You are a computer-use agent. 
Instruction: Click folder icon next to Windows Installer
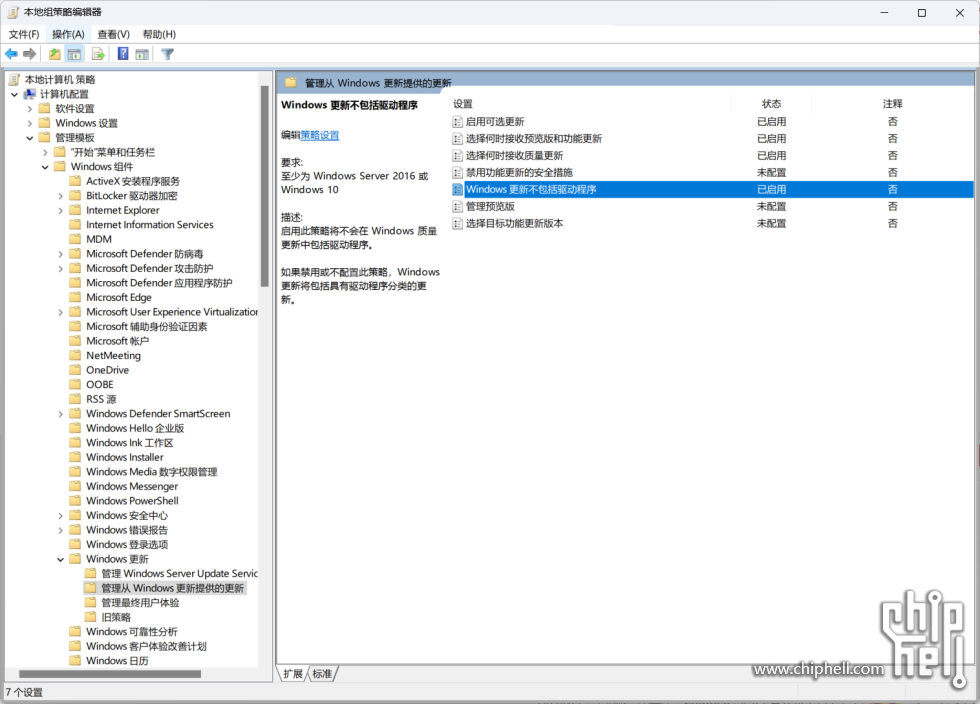coord(75,457)
